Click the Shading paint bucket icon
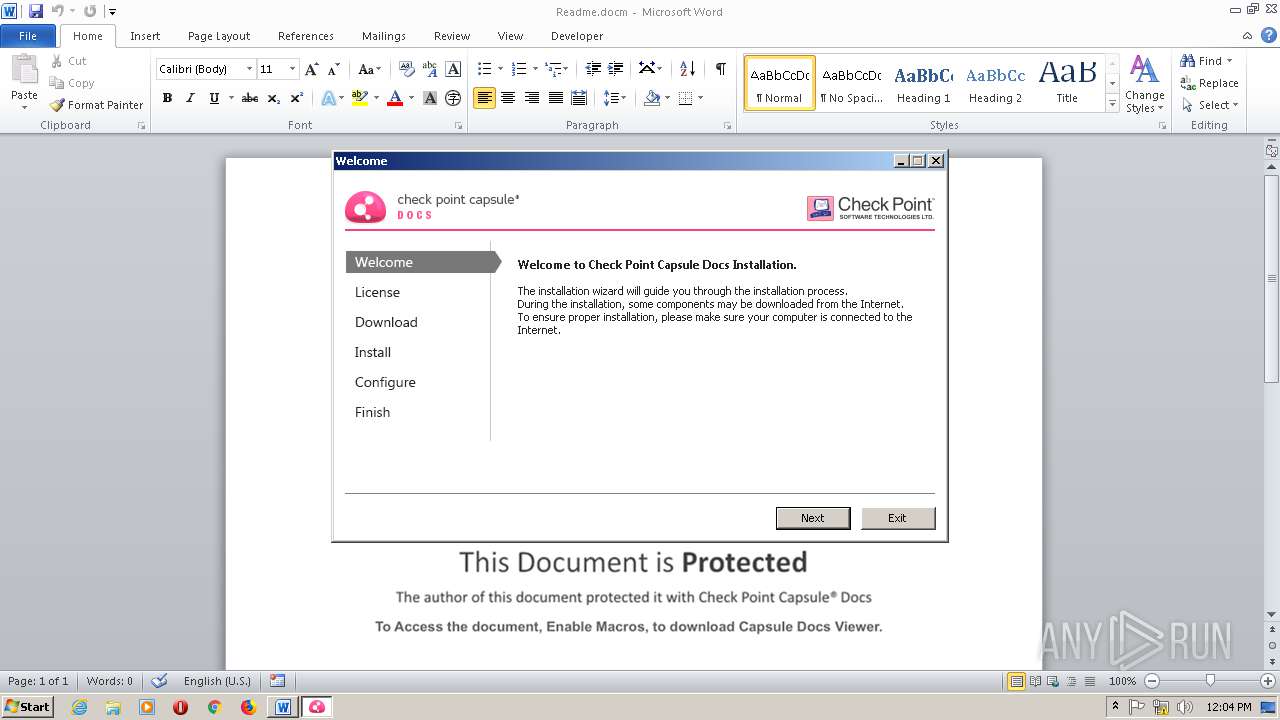The height and width of the screenshot is (720, 1280). coord(652,98)
